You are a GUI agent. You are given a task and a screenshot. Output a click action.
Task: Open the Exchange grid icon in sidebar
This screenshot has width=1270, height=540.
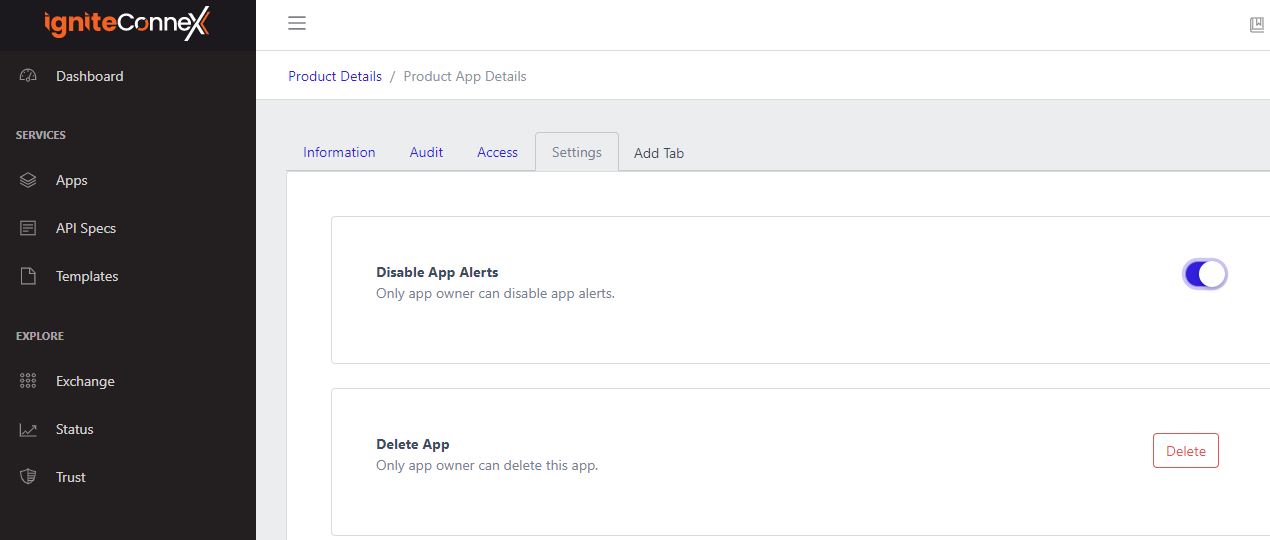[28, 382]
